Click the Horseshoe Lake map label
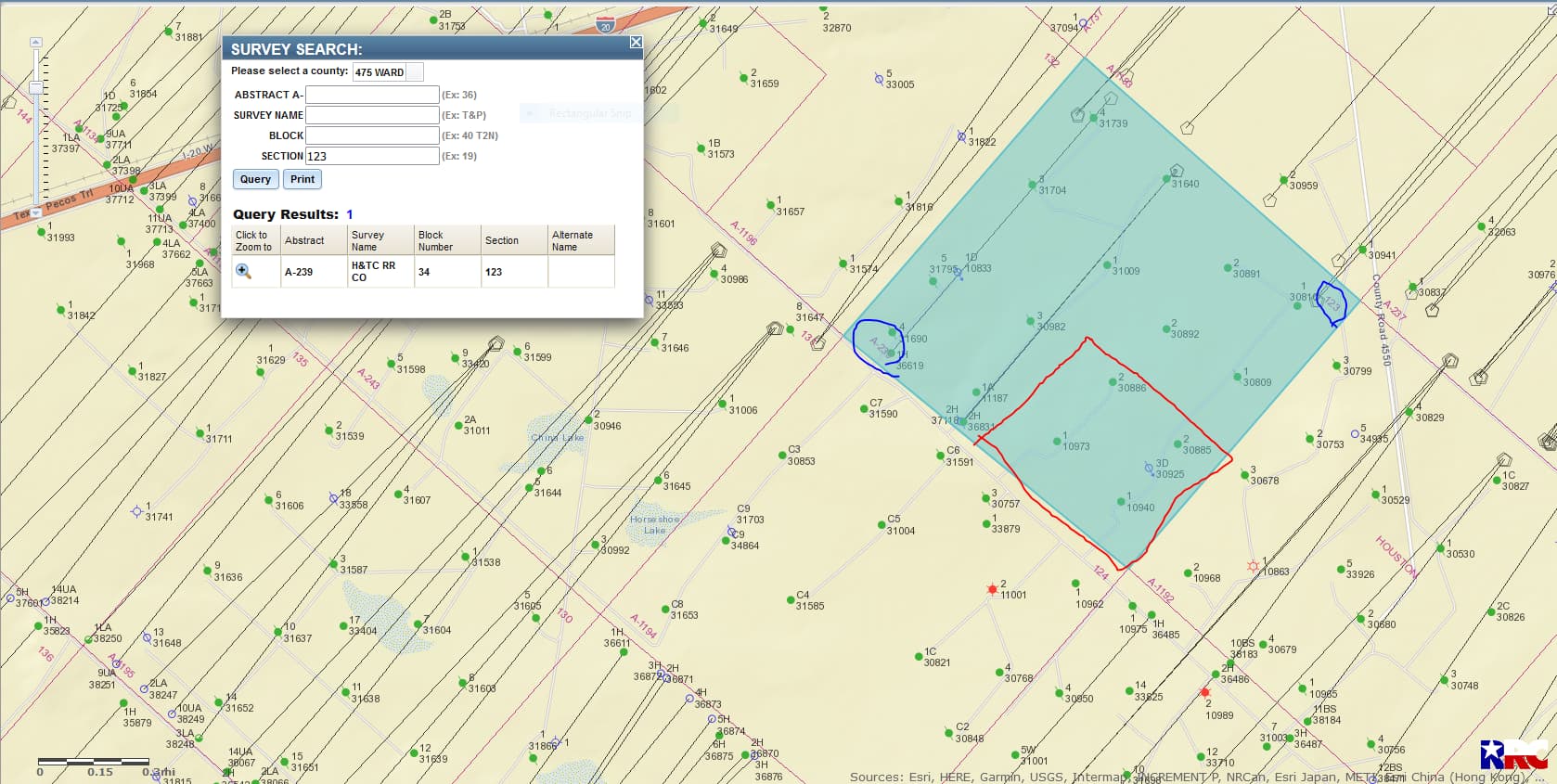 (655, 525)
